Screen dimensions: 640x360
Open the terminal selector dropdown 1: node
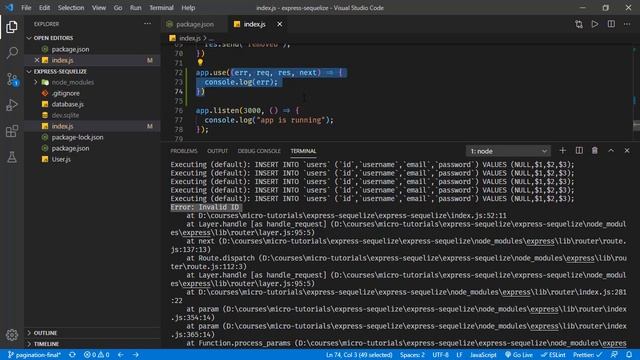[508, 151]
